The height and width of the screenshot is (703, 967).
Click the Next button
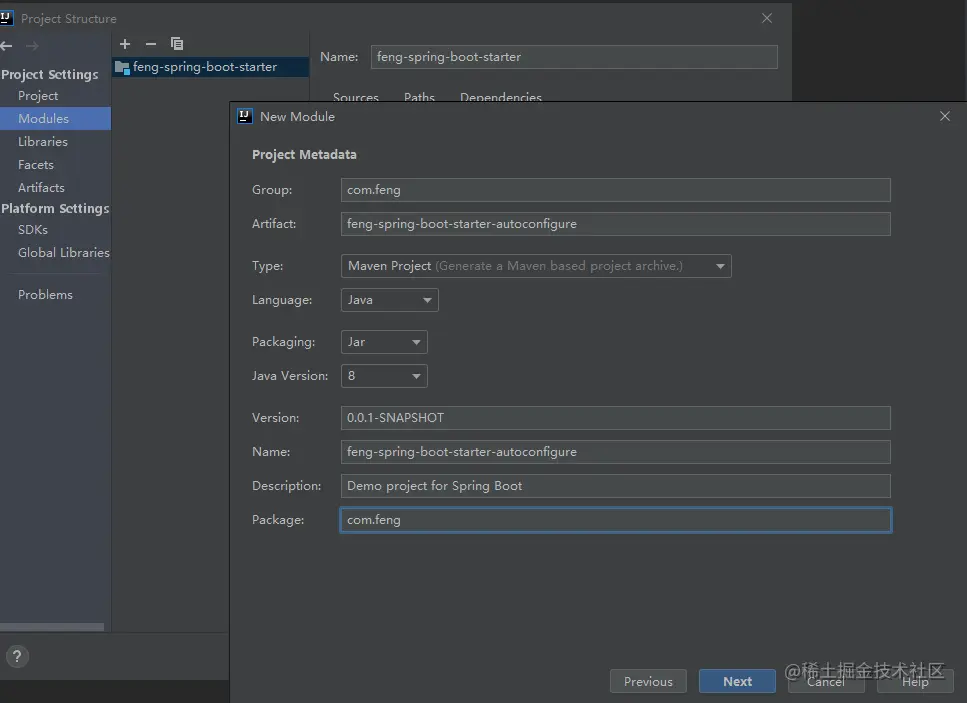point(737,681)
